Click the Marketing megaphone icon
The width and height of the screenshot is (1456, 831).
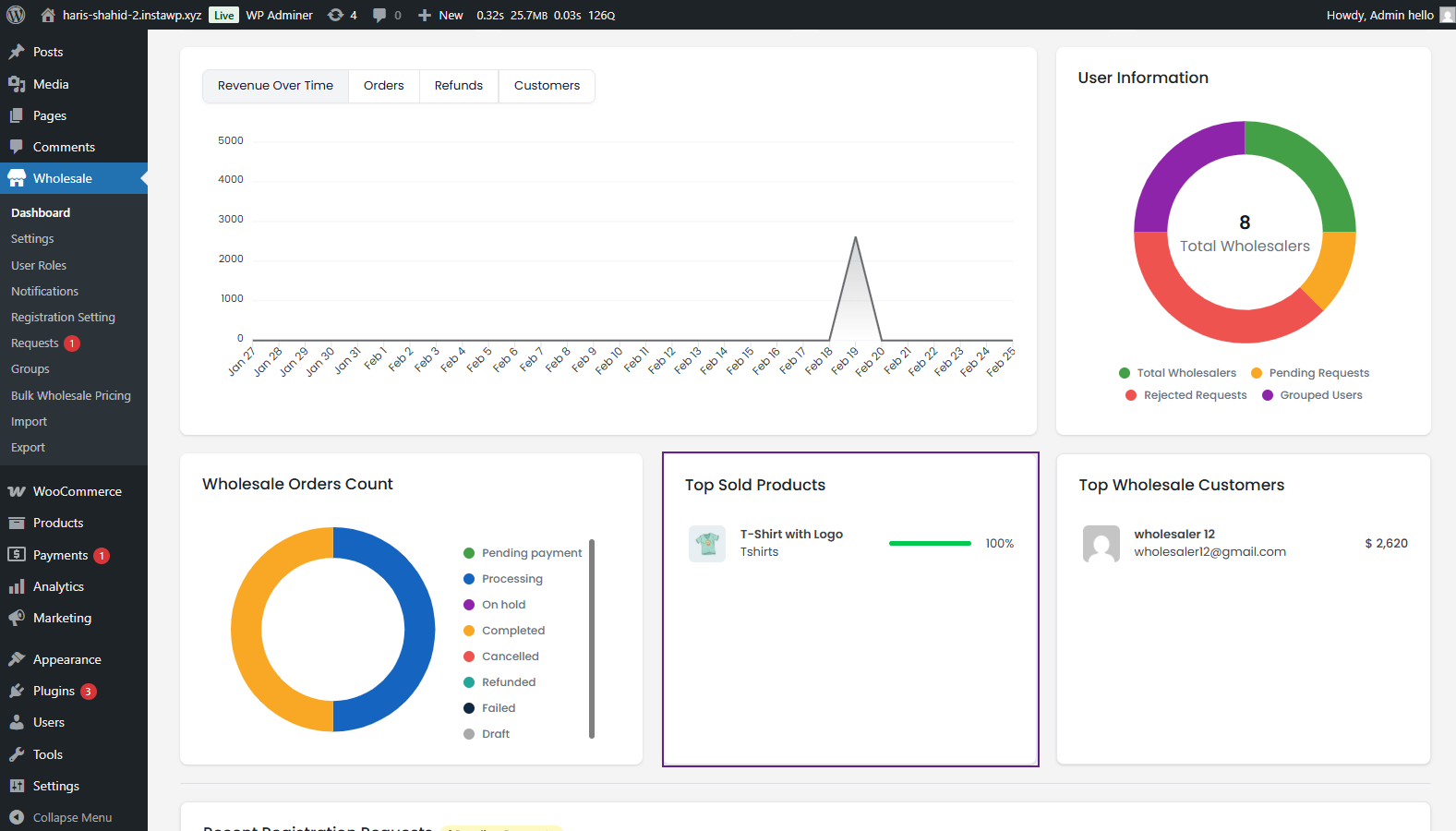pyautogui.click(x=17, y=618)
